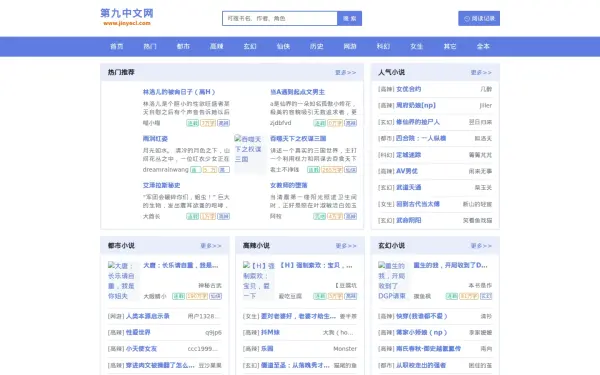Open the 首页 nav item

(x=117, y=46)
